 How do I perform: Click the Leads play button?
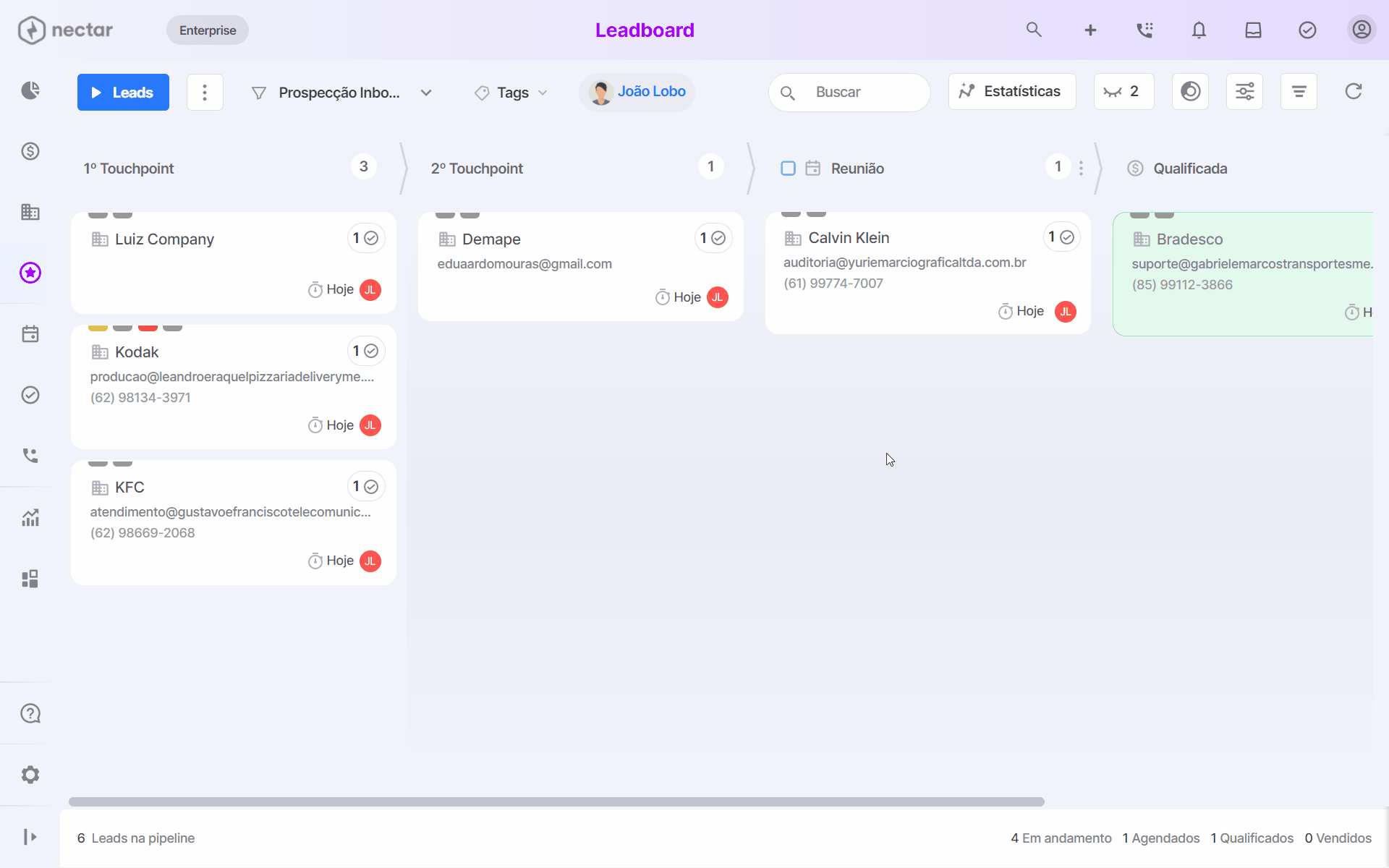[x=123, y=92]
